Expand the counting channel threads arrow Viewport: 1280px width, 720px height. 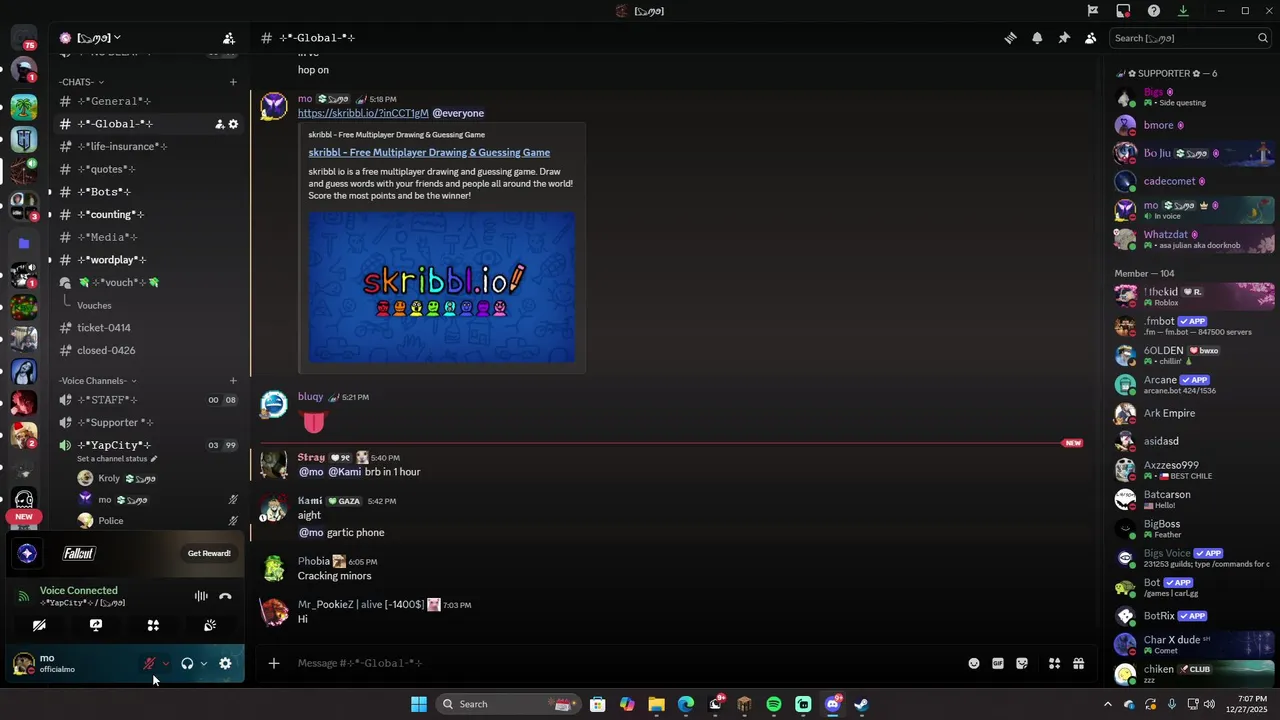coord(50,214)
